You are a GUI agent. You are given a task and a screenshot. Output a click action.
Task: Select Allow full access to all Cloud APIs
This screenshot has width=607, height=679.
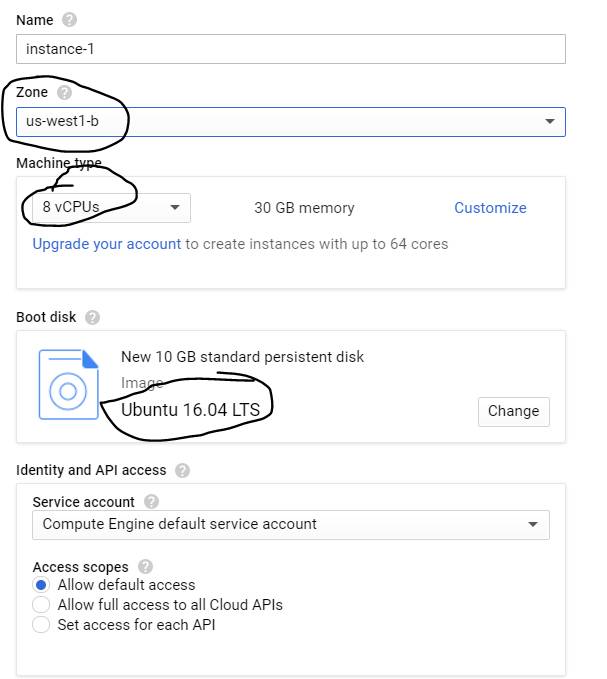point(41,605)
